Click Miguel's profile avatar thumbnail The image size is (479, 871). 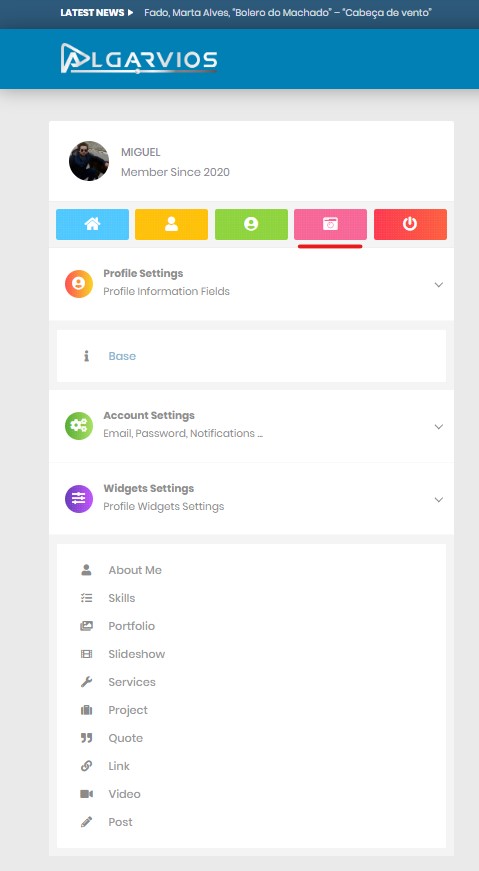[x=89, y=161]
